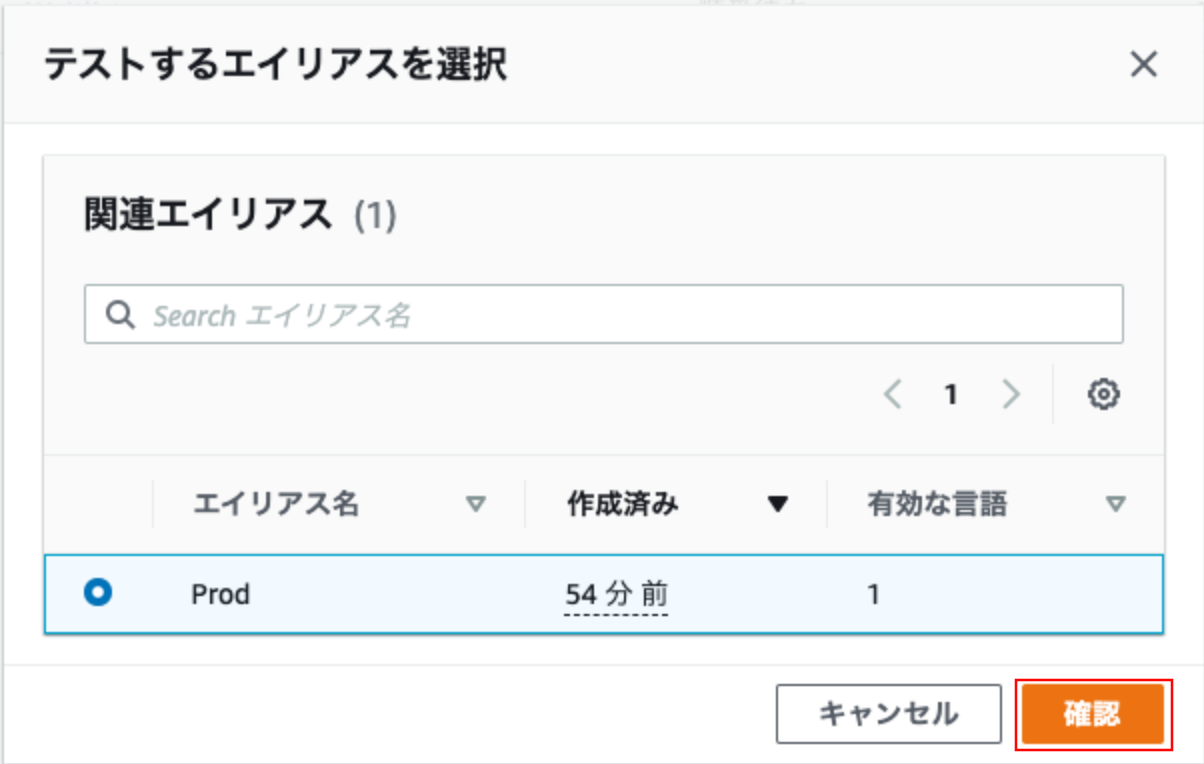Select the Prod alias radio button
Image resolution: width=1204 pixels, height=764 pixels.
click(x=98, y=593)
